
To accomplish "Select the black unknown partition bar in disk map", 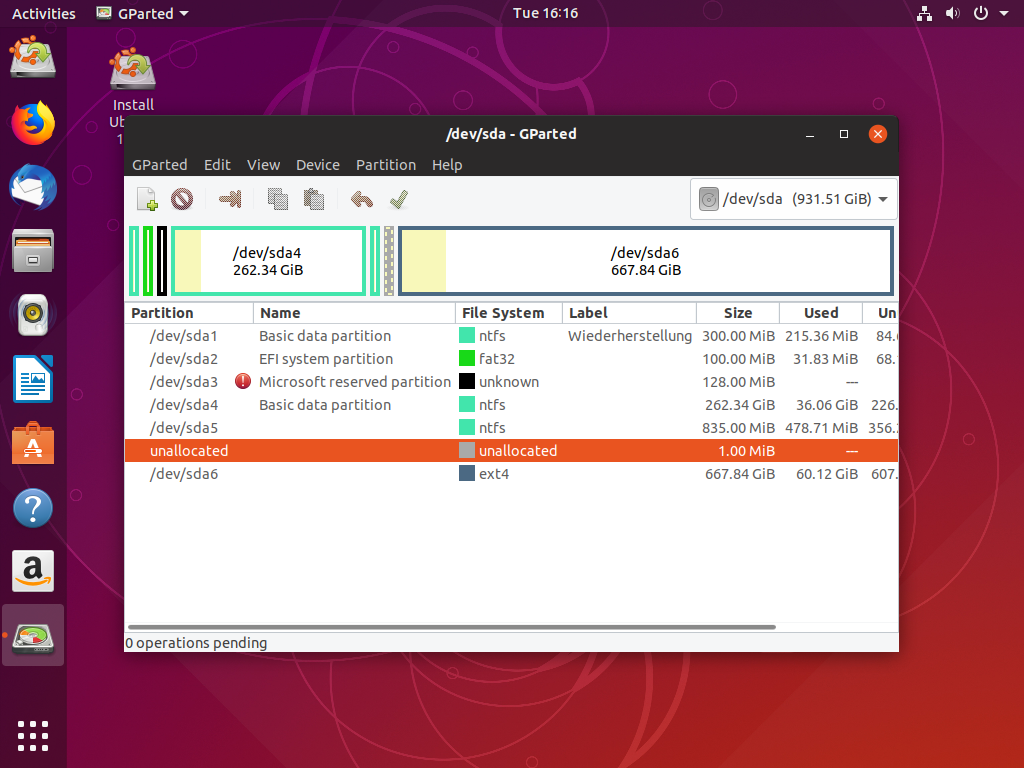I will 162,261.
